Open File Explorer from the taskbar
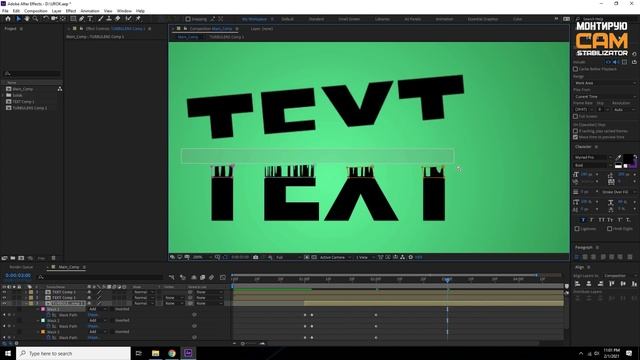Screen dimensions: 640x360 pyautogui.click(x=156, y=353)
